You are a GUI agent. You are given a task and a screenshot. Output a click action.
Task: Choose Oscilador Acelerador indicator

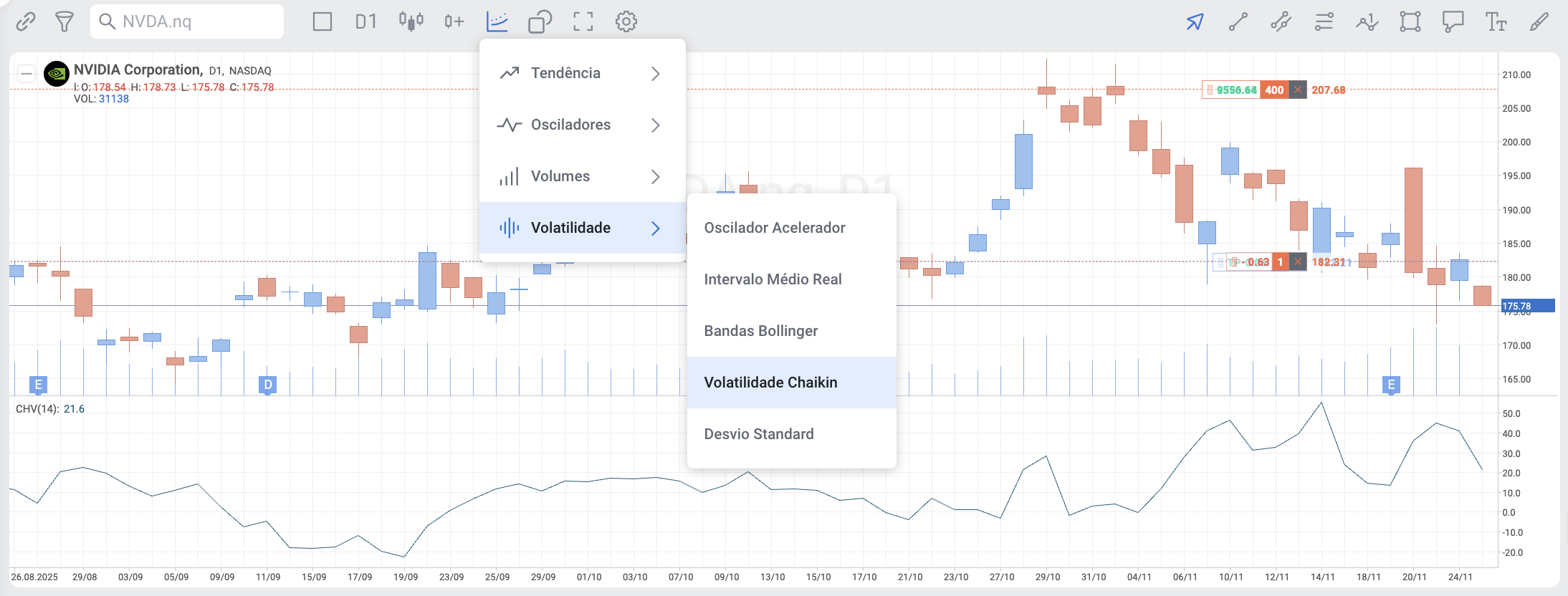pos(791,228)
